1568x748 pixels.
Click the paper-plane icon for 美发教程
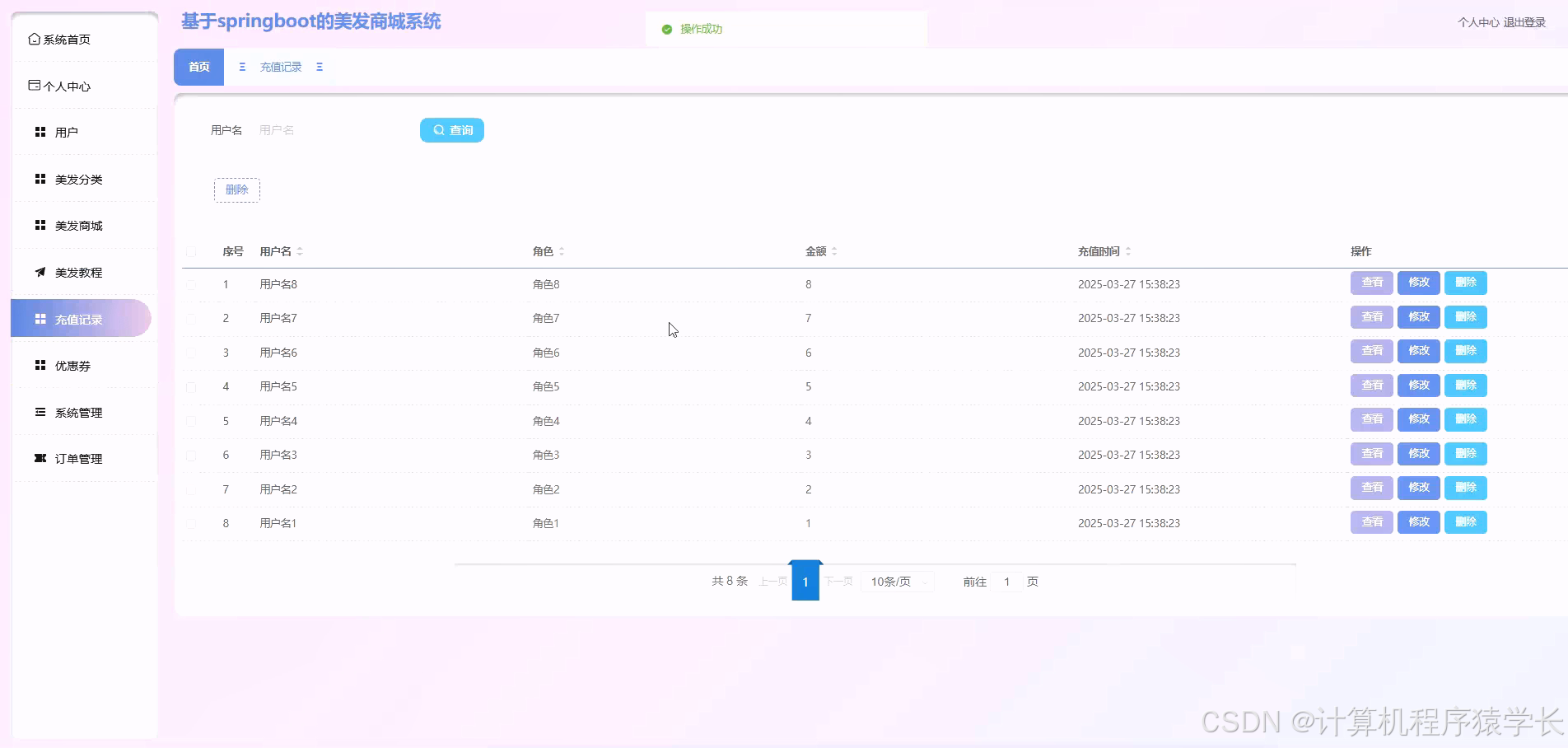click(x=40, y=272)
